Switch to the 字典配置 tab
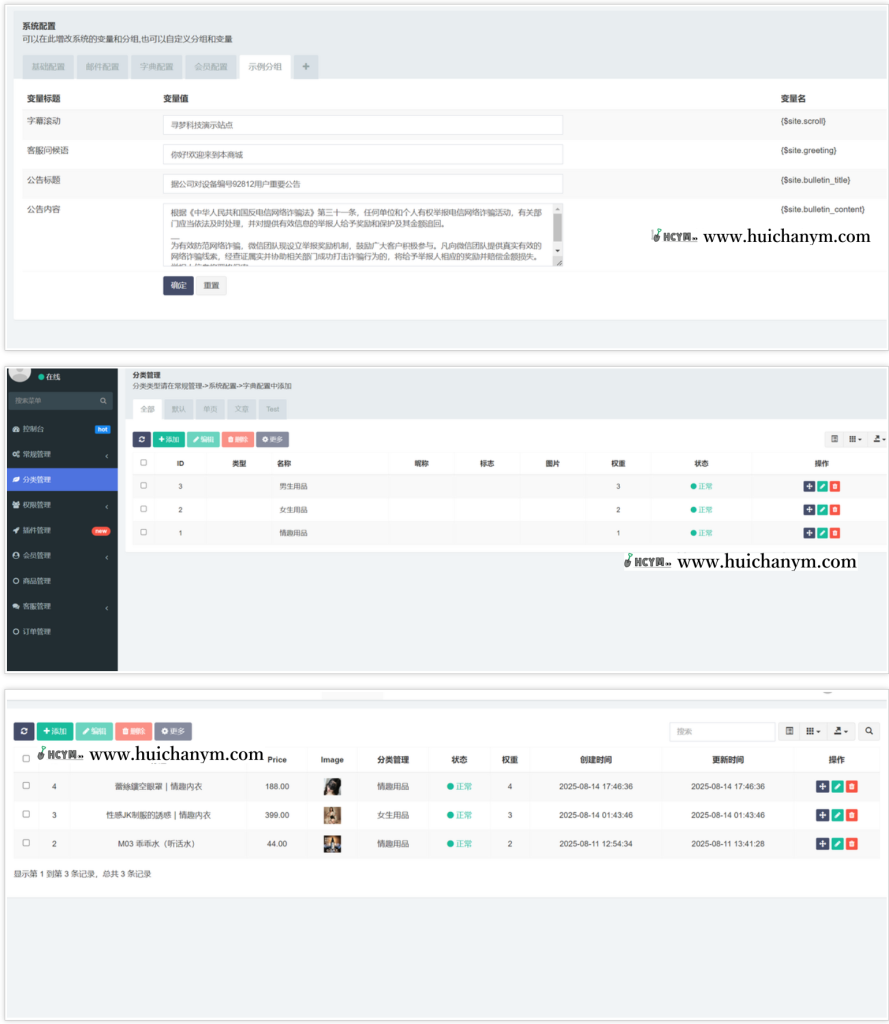 [155, 67]
